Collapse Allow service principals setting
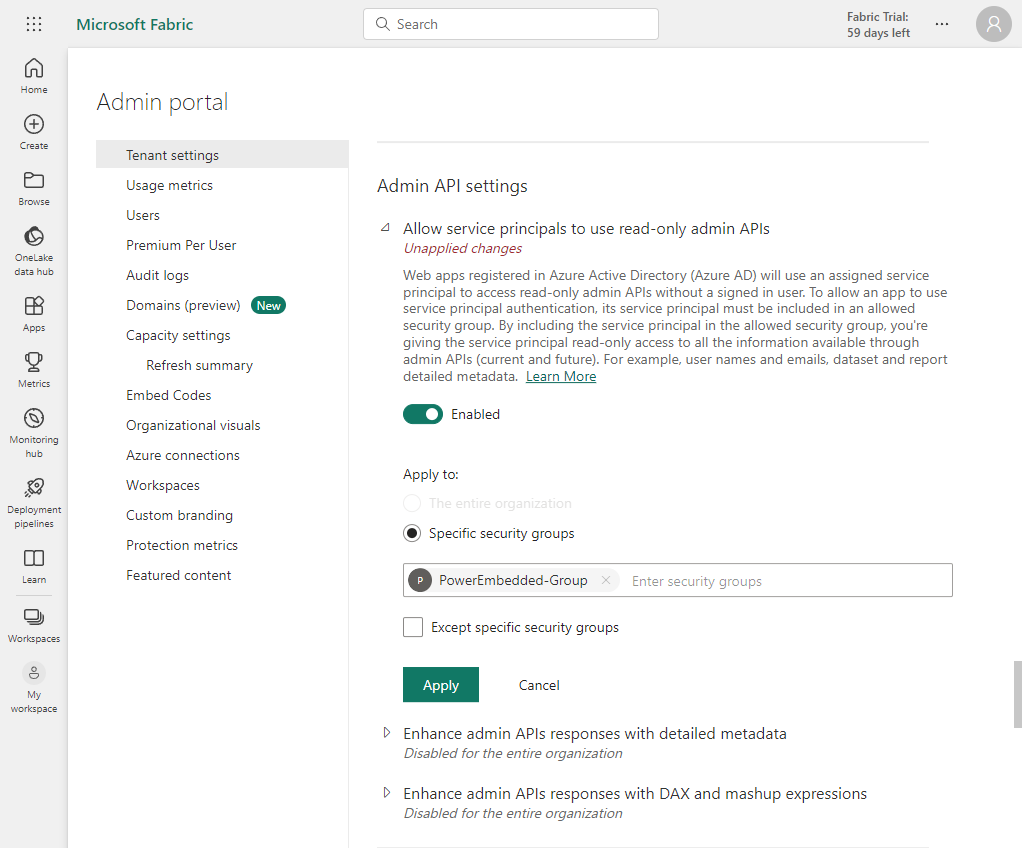1022x848 pixels. tap(386, 228)
